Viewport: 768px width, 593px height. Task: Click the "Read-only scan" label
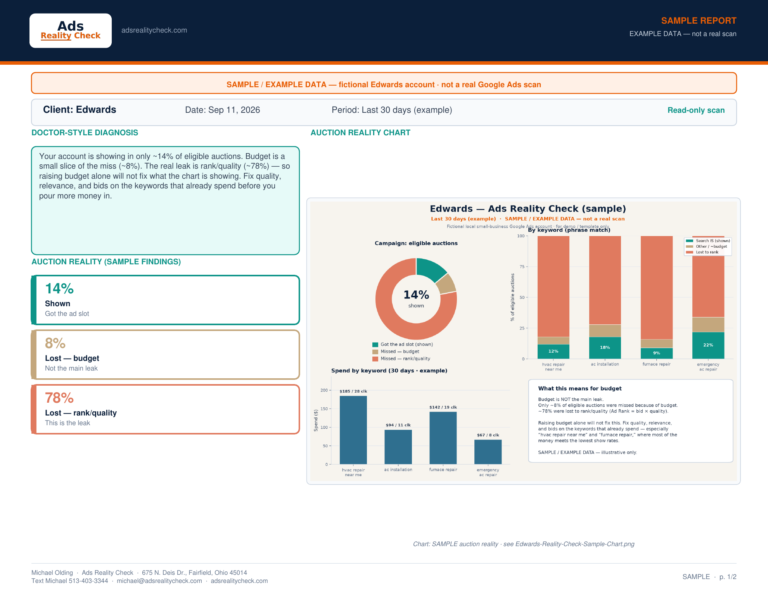[x=696, y=110]
